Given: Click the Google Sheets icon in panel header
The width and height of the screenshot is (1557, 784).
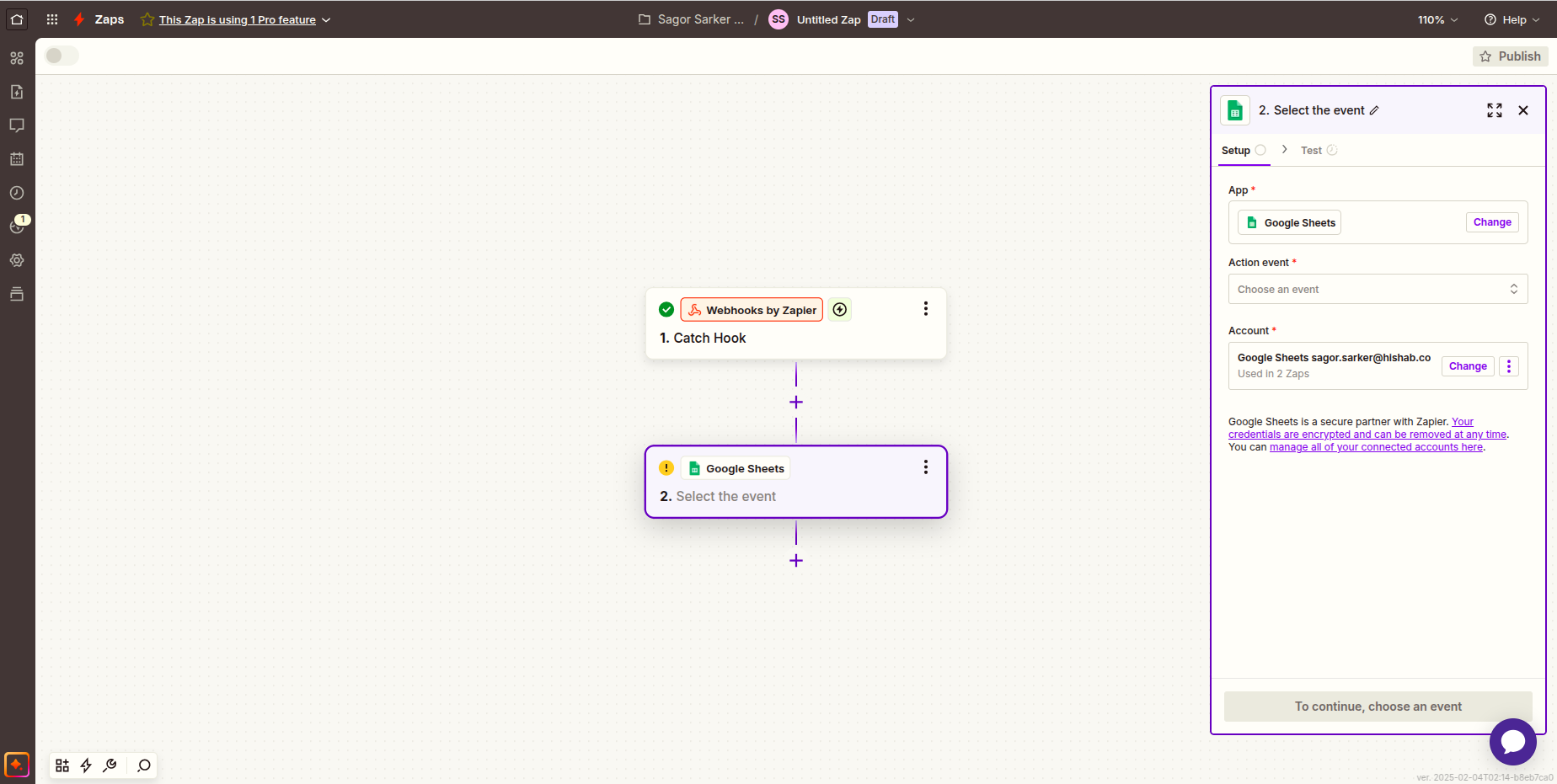Looking at the screenshot, I should (x=1235, y=110).
